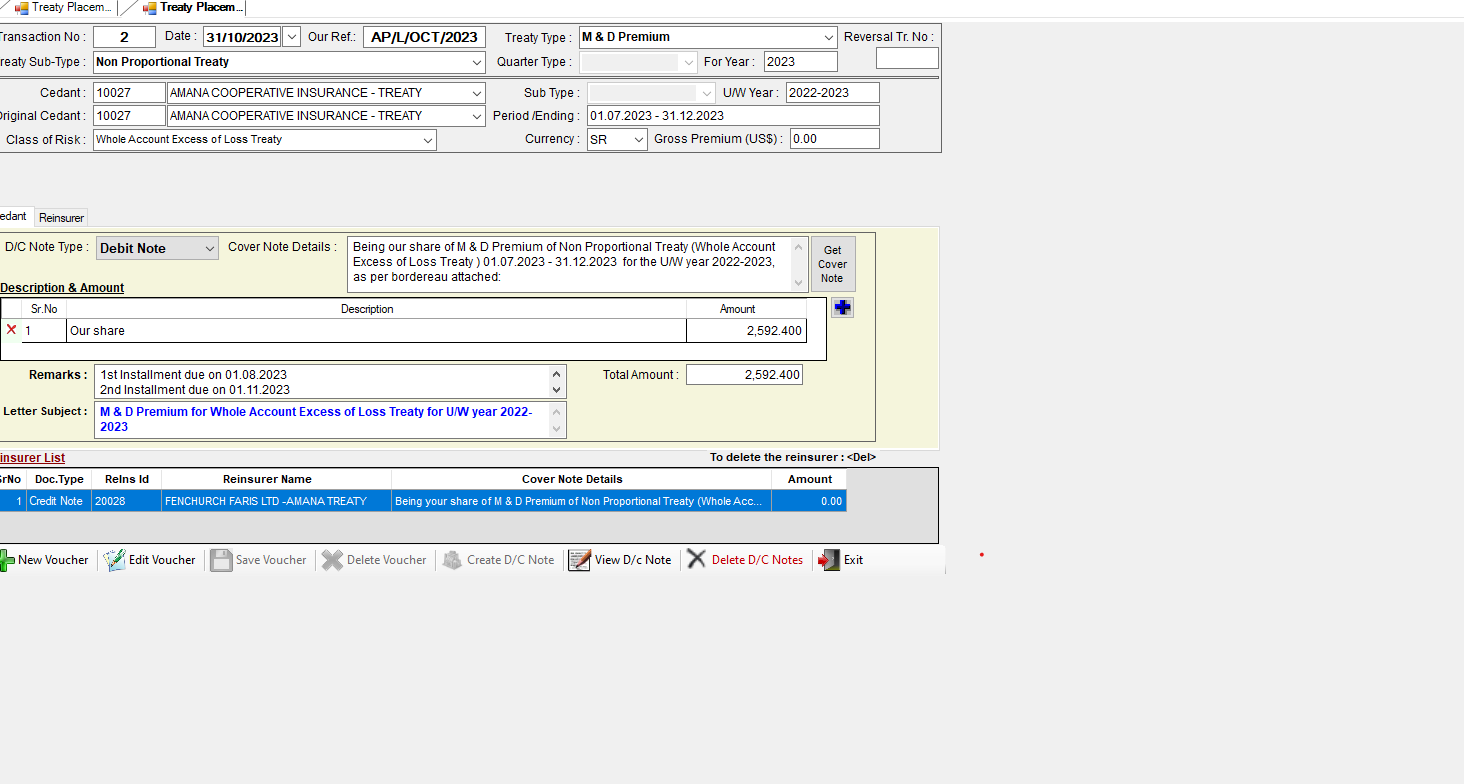The width and height of the screenshot is (1464, 784).
Task: Open the Date picker dropdown
Action: coord(291,37)
